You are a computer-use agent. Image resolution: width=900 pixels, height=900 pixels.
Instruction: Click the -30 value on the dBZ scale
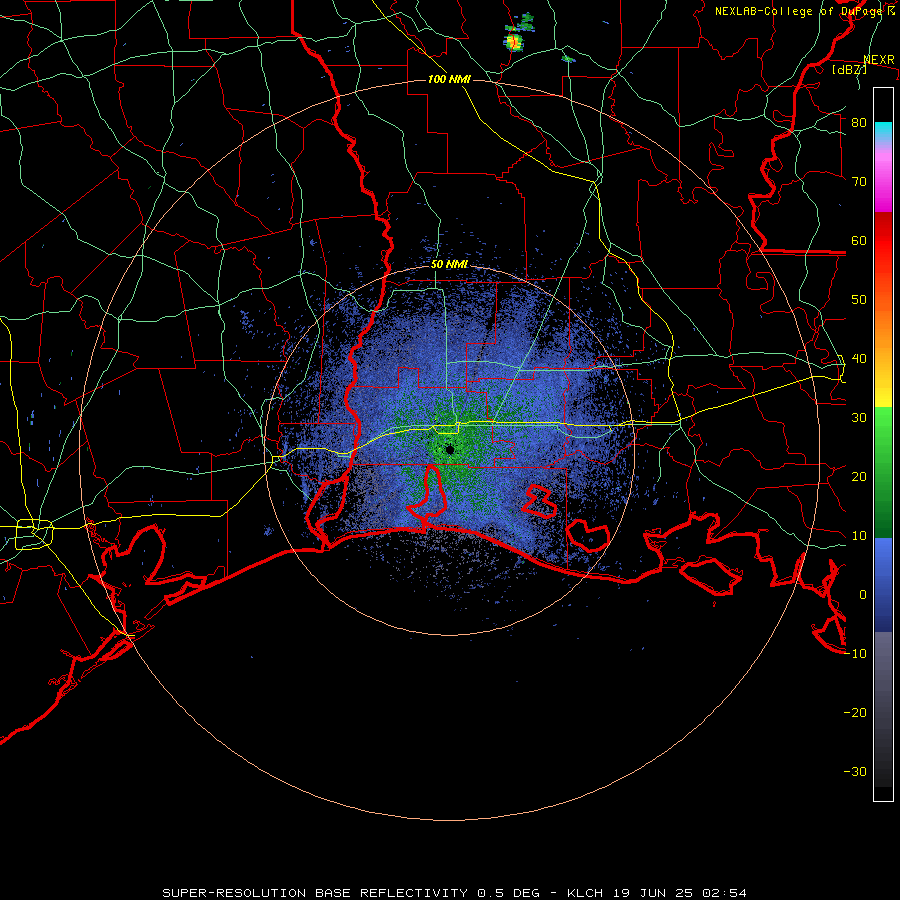pos(855,771)
